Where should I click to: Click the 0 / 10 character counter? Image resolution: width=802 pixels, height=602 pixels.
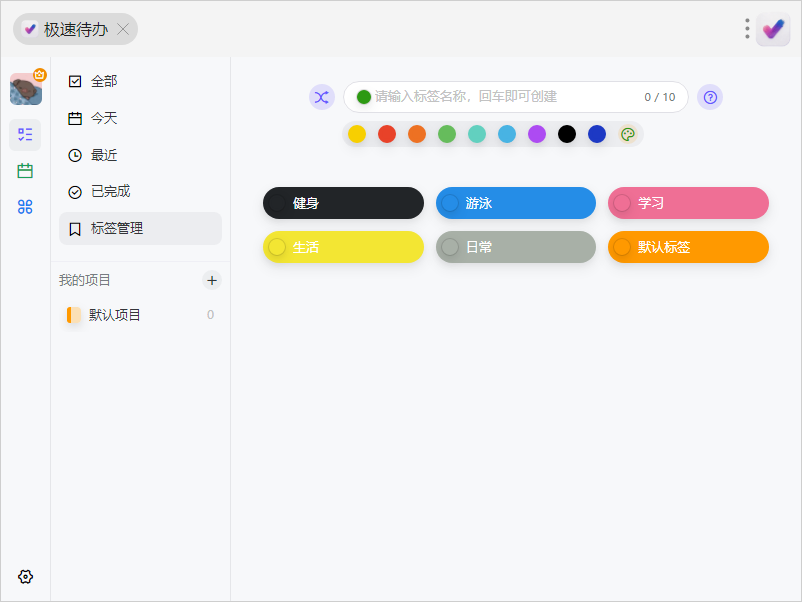pyautogui.click(x=660, y=97)
